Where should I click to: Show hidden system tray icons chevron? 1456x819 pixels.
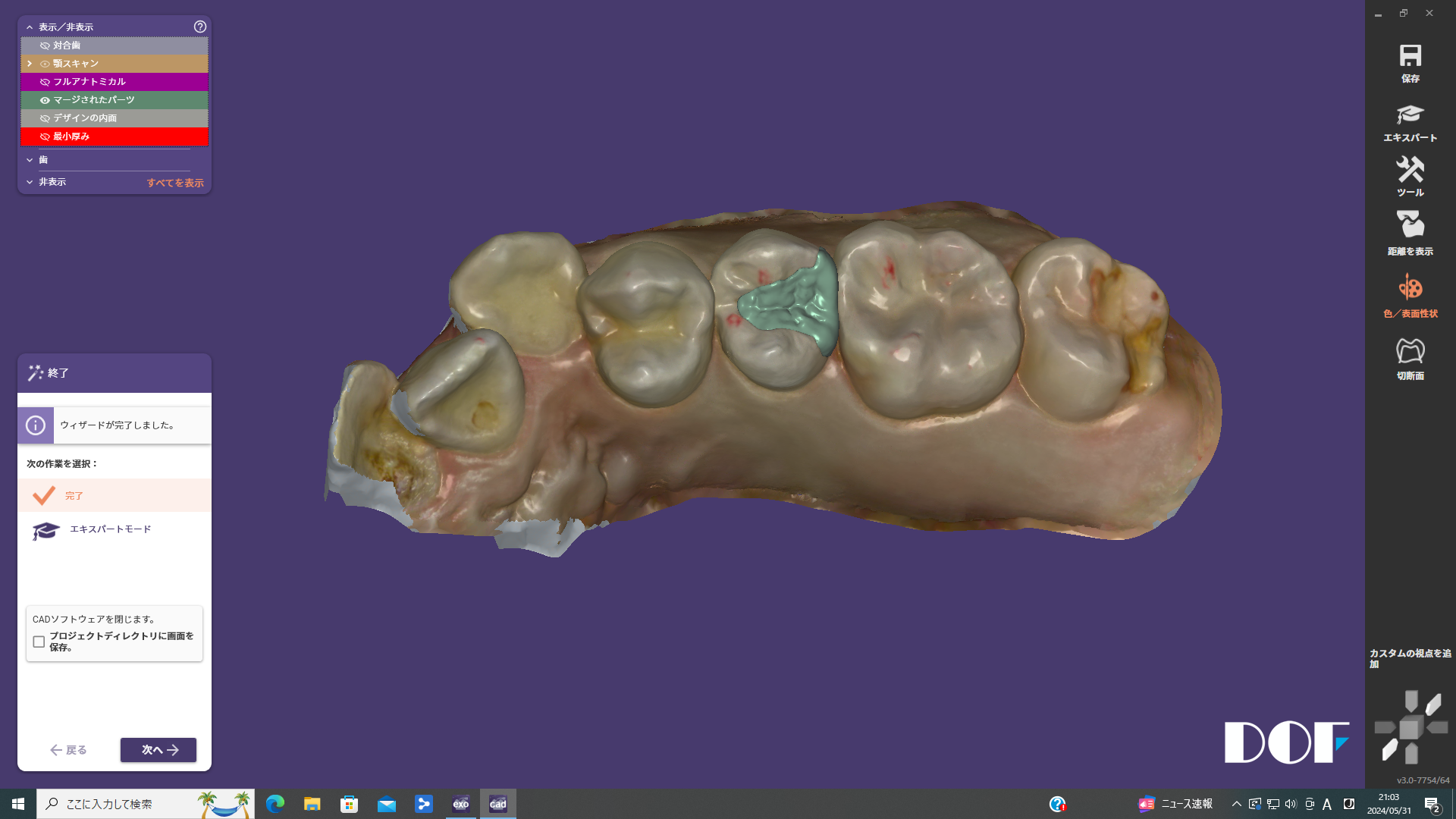point(1236,804)
